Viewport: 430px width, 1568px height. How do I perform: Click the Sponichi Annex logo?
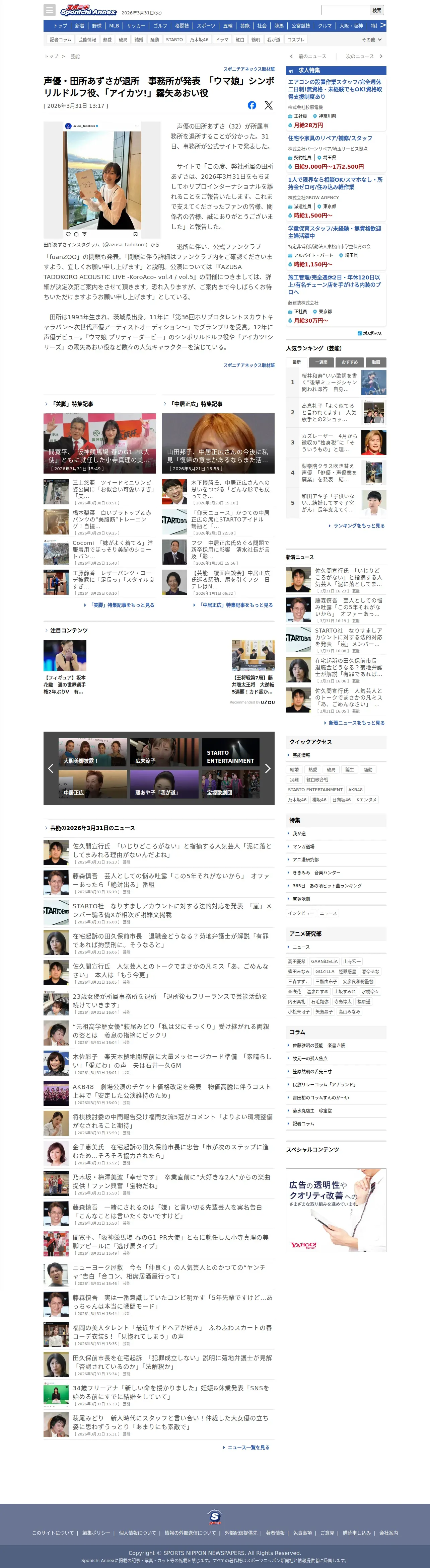pos(88,10)
